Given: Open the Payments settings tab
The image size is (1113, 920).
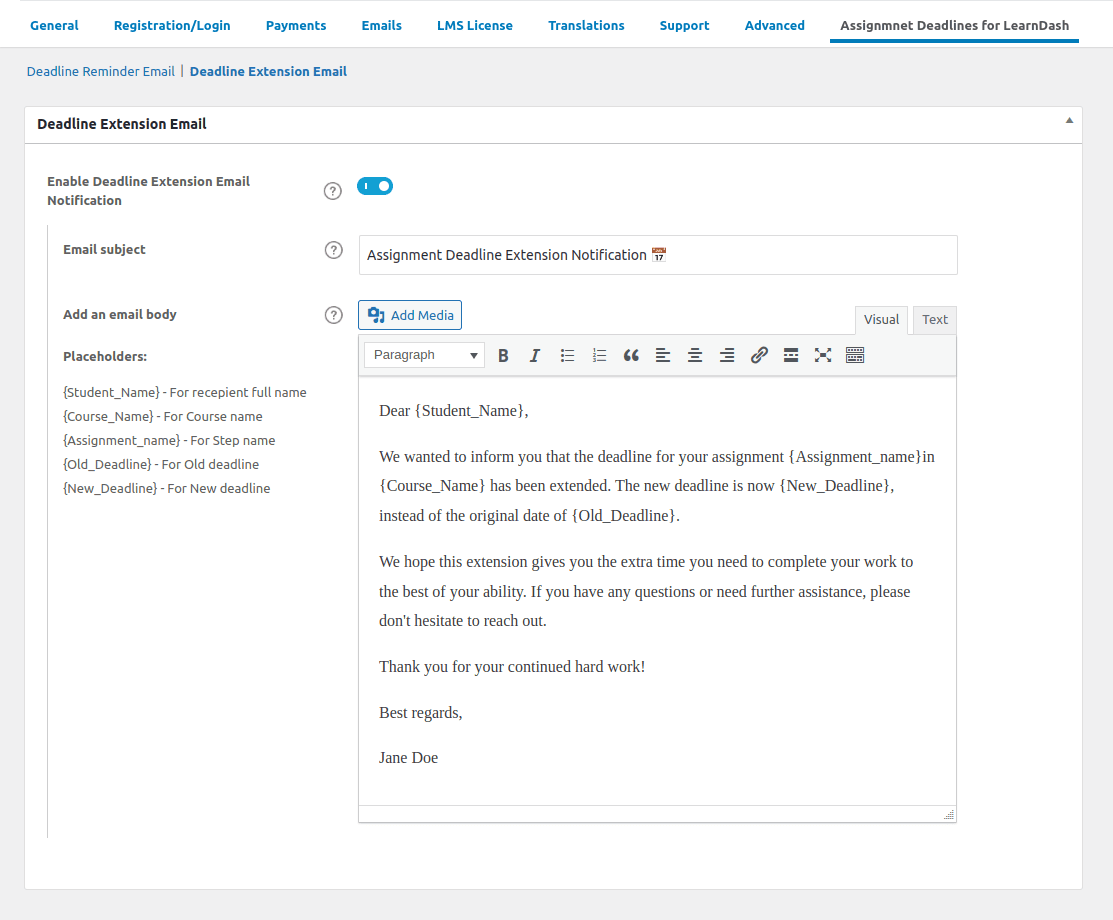Looking at the screenshot, I should coord(296,25).
